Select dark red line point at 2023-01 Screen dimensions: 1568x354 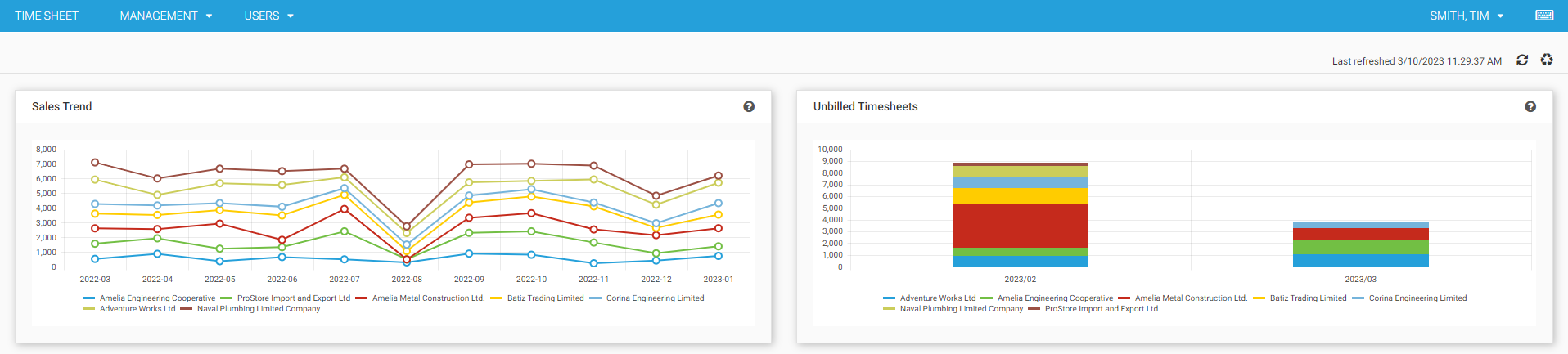(x=719, y=176)
